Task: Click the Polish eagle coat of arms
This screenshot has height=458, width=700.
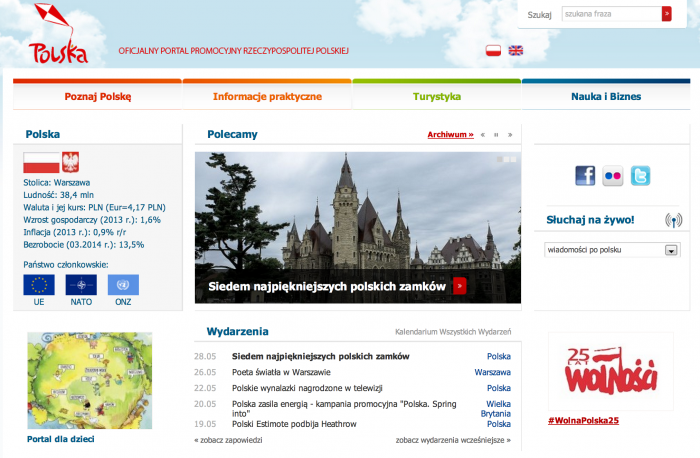Action: click(70, 162)
